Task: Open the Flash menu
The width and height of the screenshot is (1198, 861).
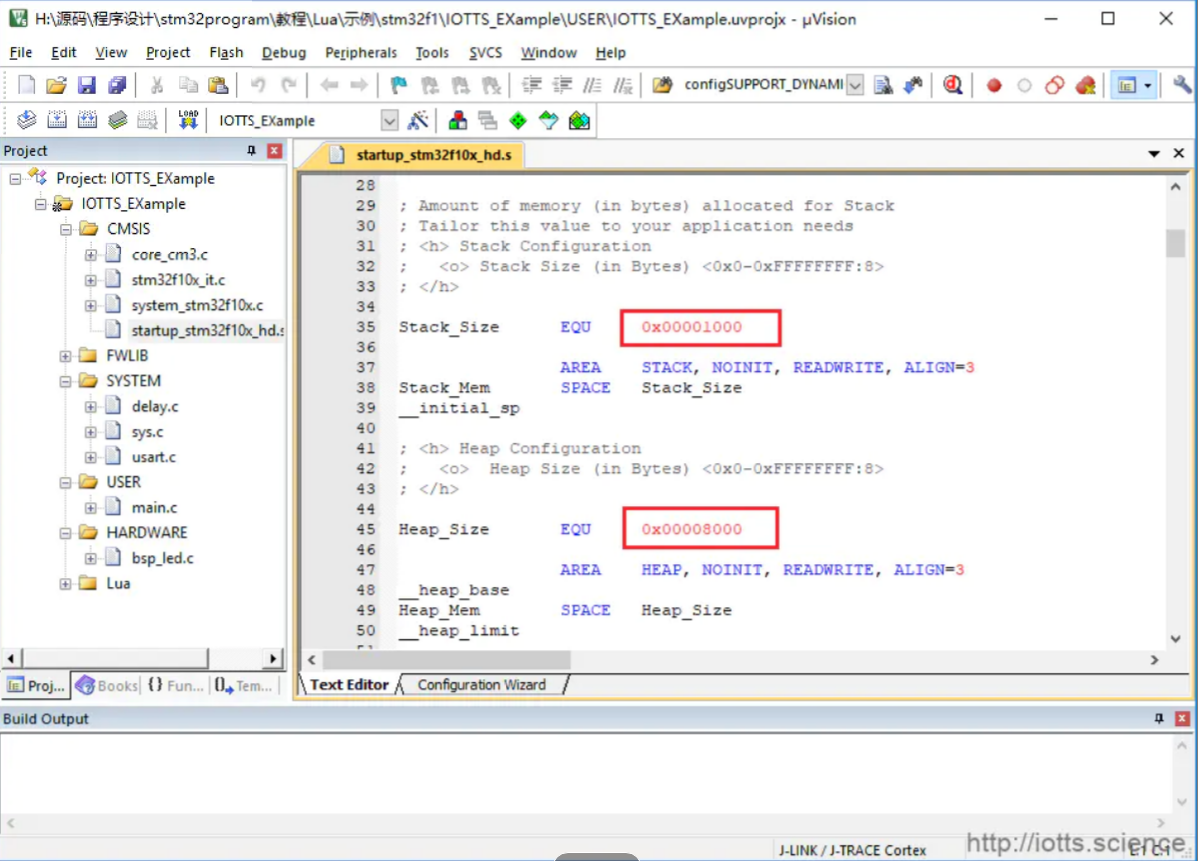Action: point(226,52)
